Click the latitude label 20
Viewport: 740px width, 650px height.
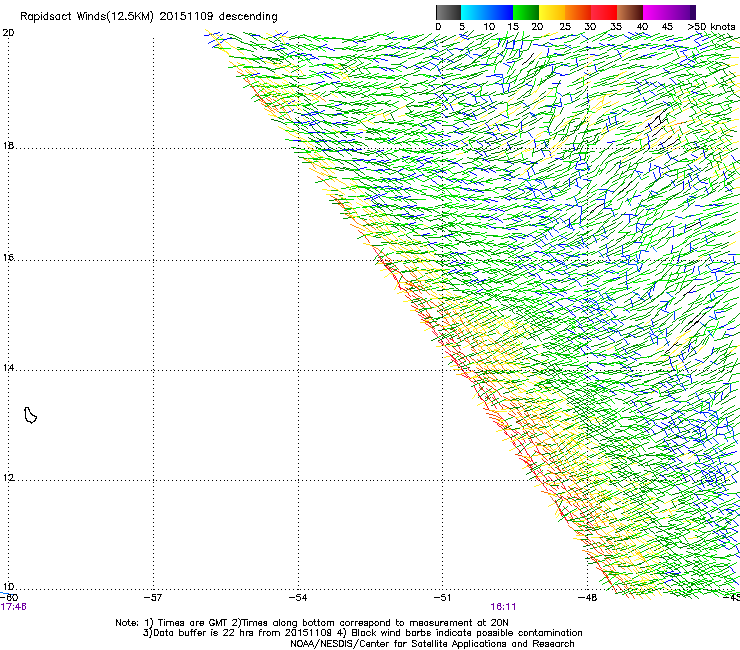(8, 33)
